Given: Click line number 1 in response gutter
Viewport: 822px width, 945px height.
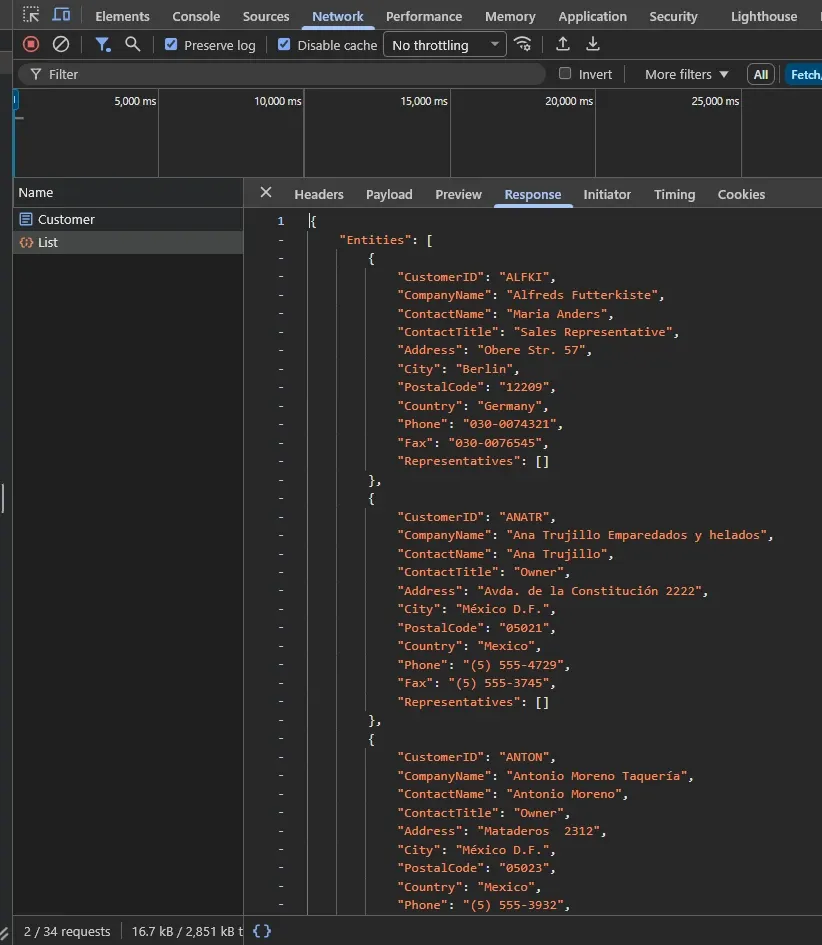Looking at the screenshot, I should [280, 221].
